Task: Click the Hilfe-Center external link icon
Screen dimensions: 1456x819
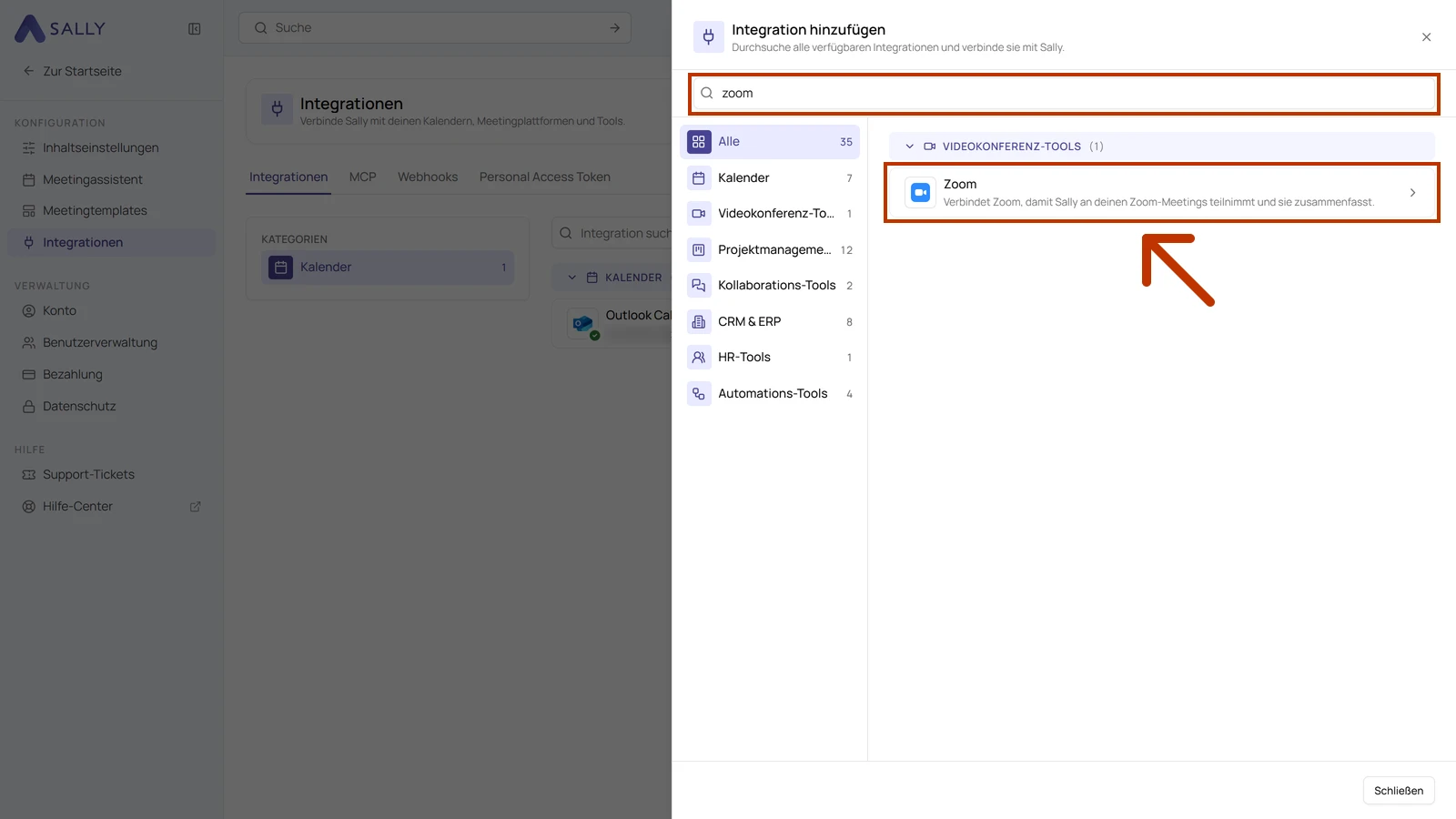Action: (195, 507)
